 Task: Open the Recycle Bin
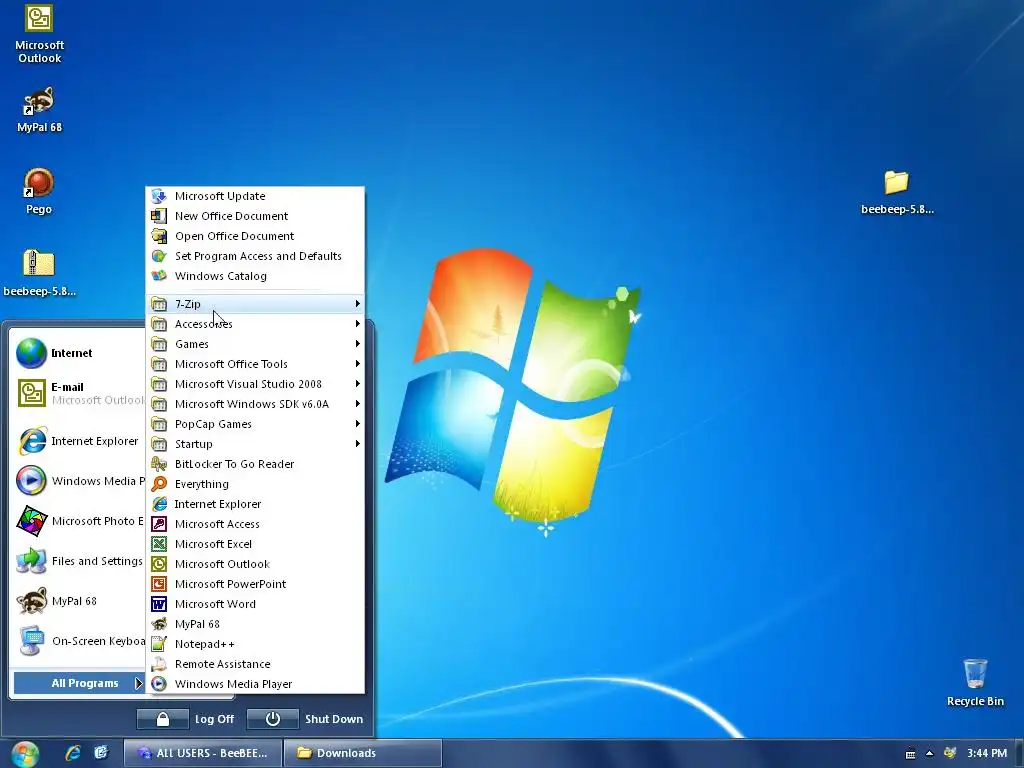coord(975,682)
